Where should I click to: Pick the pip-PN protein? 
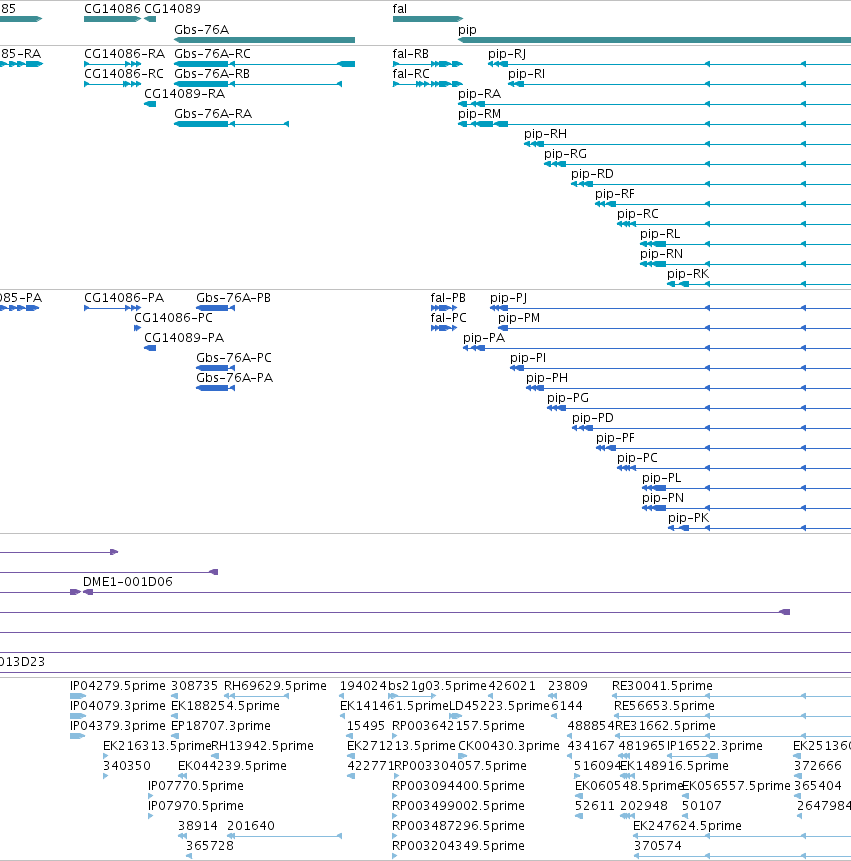click(x=663, y=498)
